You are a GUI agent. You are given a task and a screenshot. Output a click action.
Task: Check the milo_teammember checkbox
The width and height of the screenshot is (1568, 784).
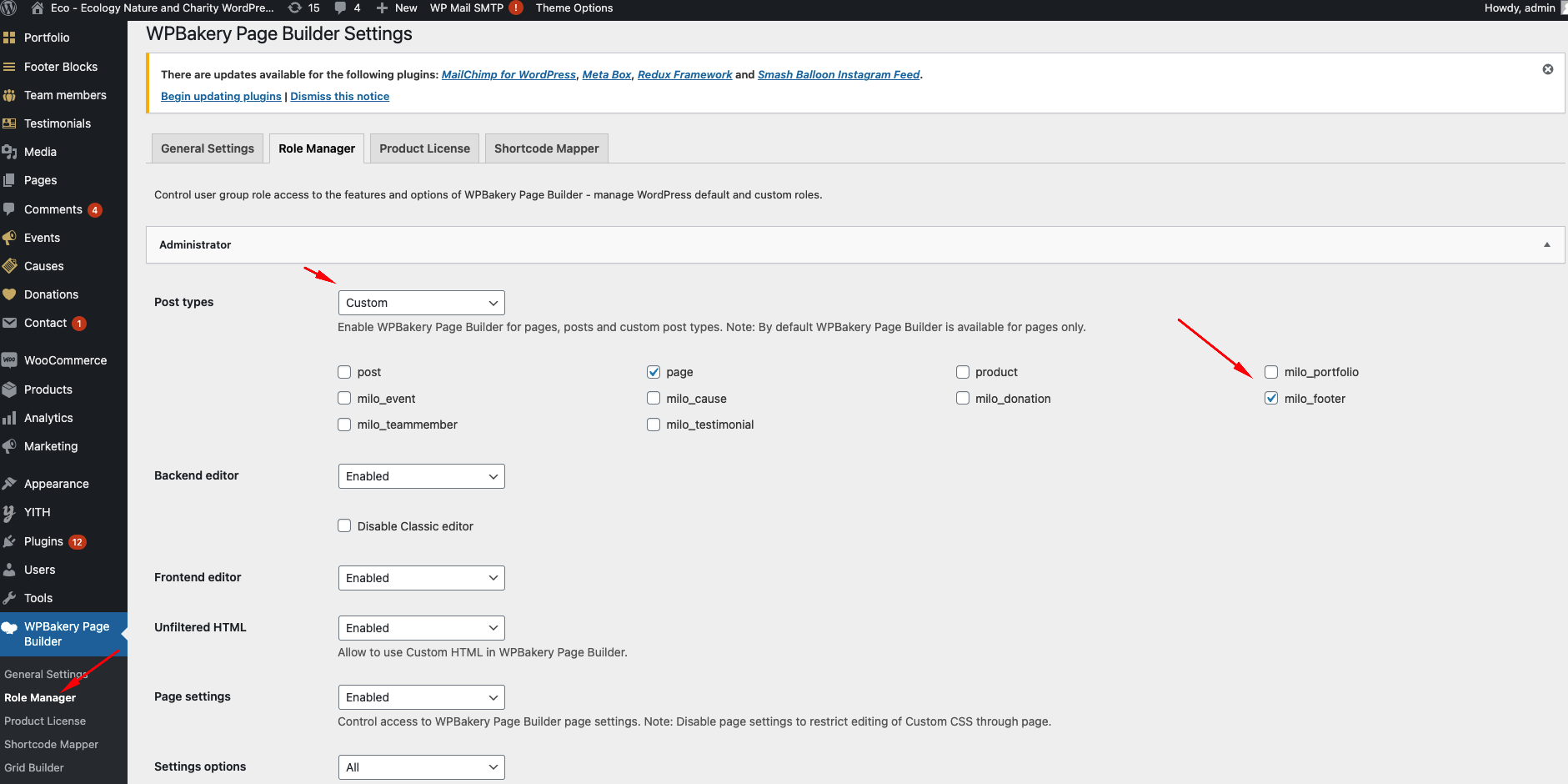[x=344, y=425]
